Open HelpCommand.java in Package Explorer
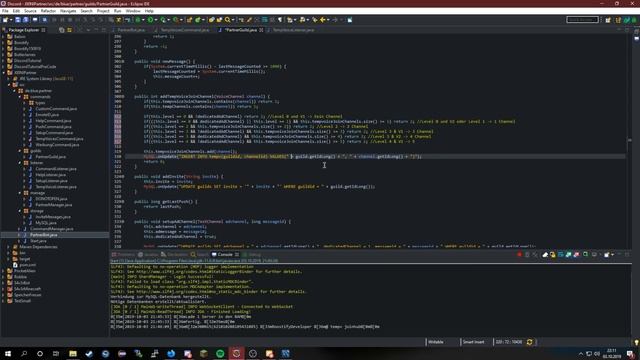This screenshot has width=640, height=360. click(53, 120)
